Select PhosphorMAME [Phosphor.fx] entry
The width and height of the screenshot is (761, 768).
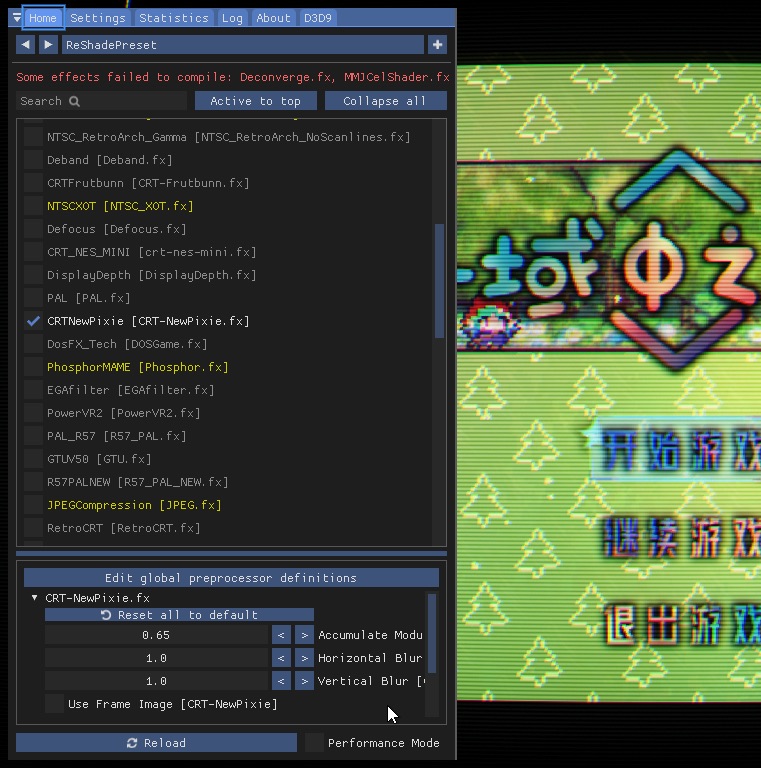click(x=138, y=367)
